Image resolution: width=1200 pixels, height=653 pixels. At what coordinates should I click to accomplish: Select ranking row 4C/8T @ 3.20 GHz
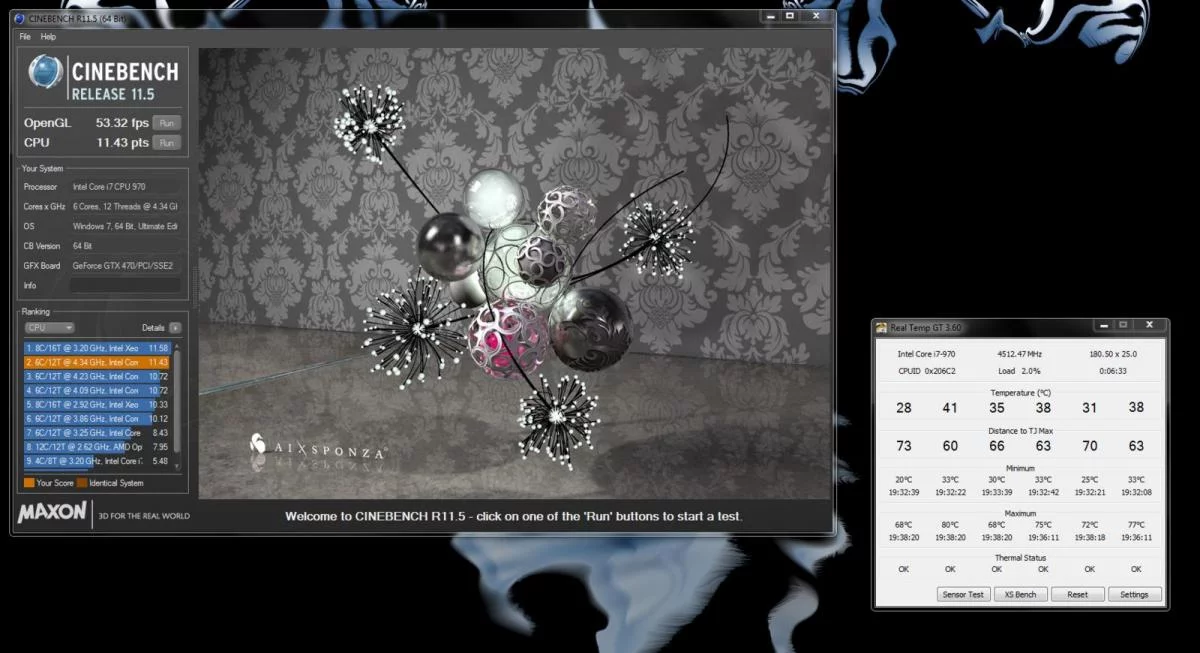(x=97, y=461)
